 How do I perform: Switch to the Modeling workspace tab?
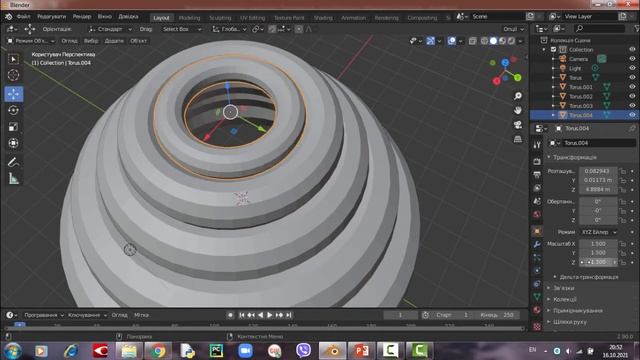point(189,18)
